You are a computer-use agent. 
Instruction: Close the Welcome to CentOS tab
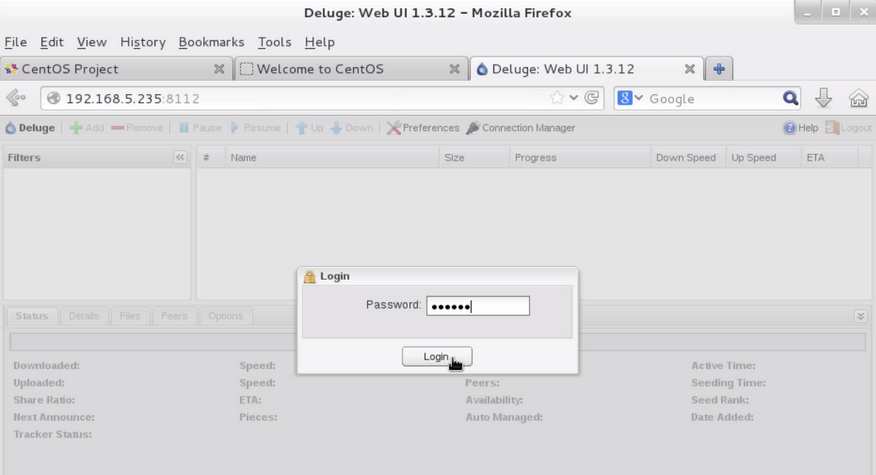455,69
